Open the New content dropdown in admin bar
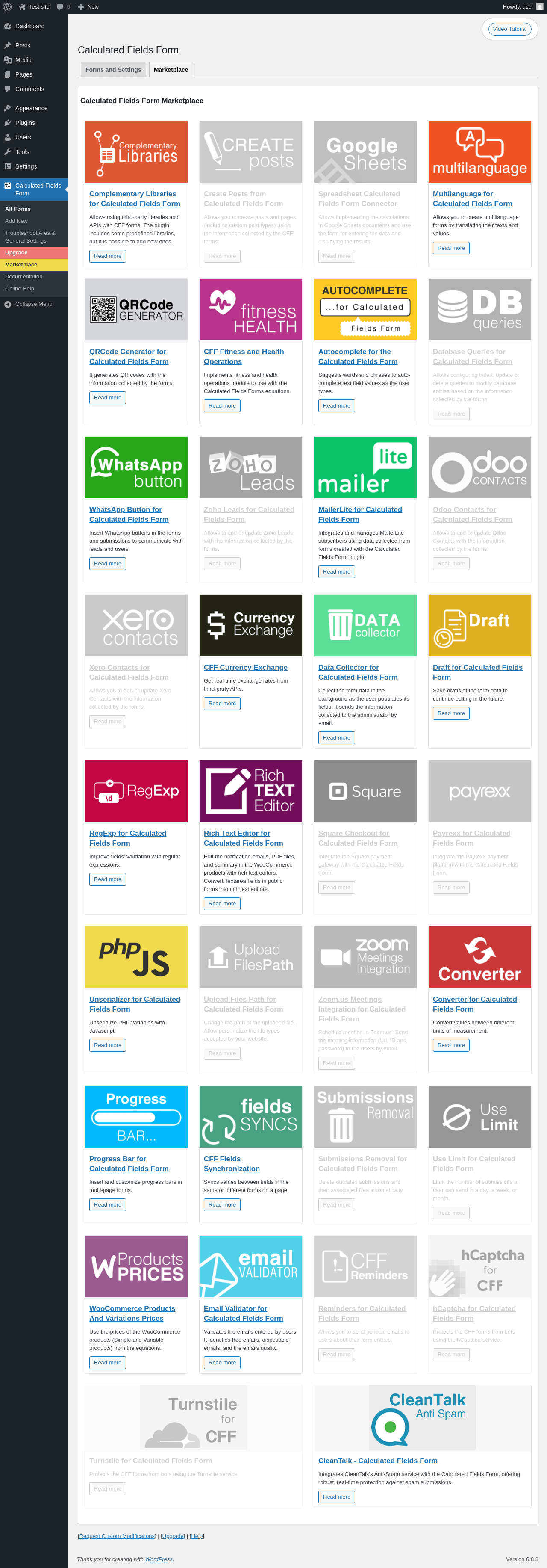This screenshot has height=1568, width=547. coord(88,7)
